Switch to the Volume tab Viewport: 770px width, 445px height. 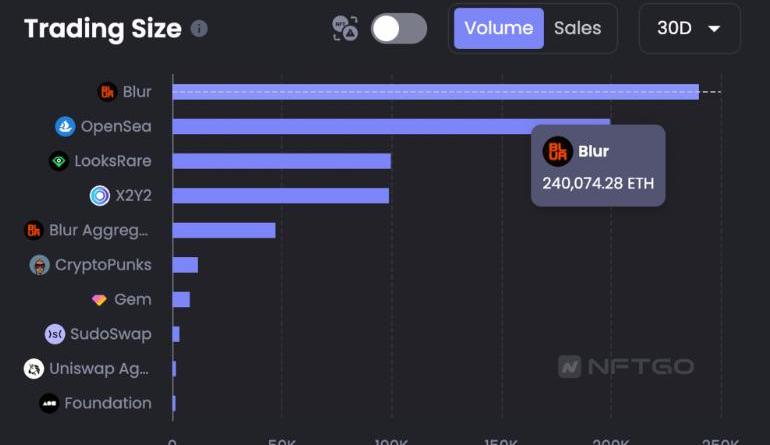pos(498,28)
